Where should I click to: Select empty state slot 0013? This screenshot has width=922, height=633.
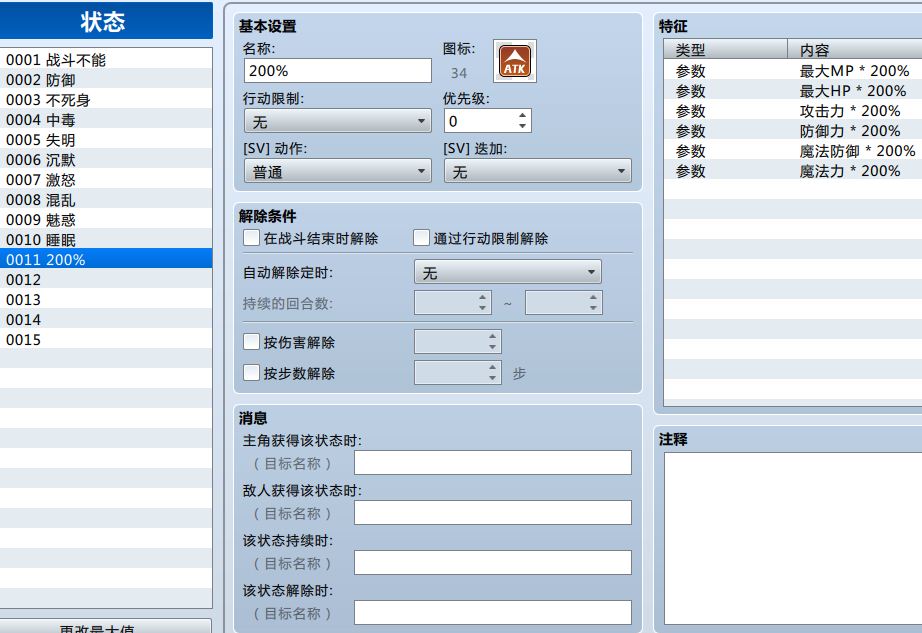[106, 299]
